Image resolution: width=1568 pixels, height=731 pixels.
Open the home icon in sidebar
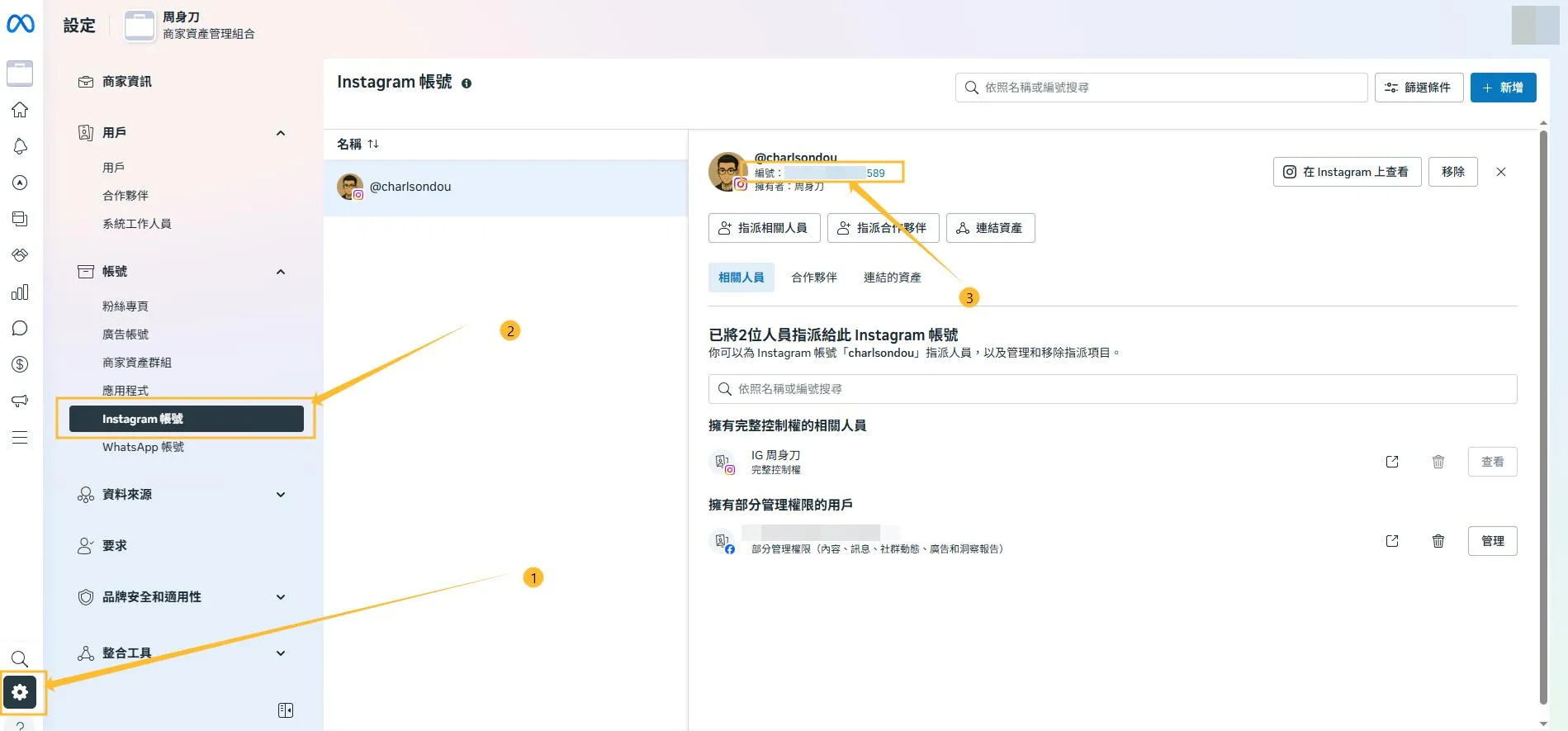click(x=21, y=110)
